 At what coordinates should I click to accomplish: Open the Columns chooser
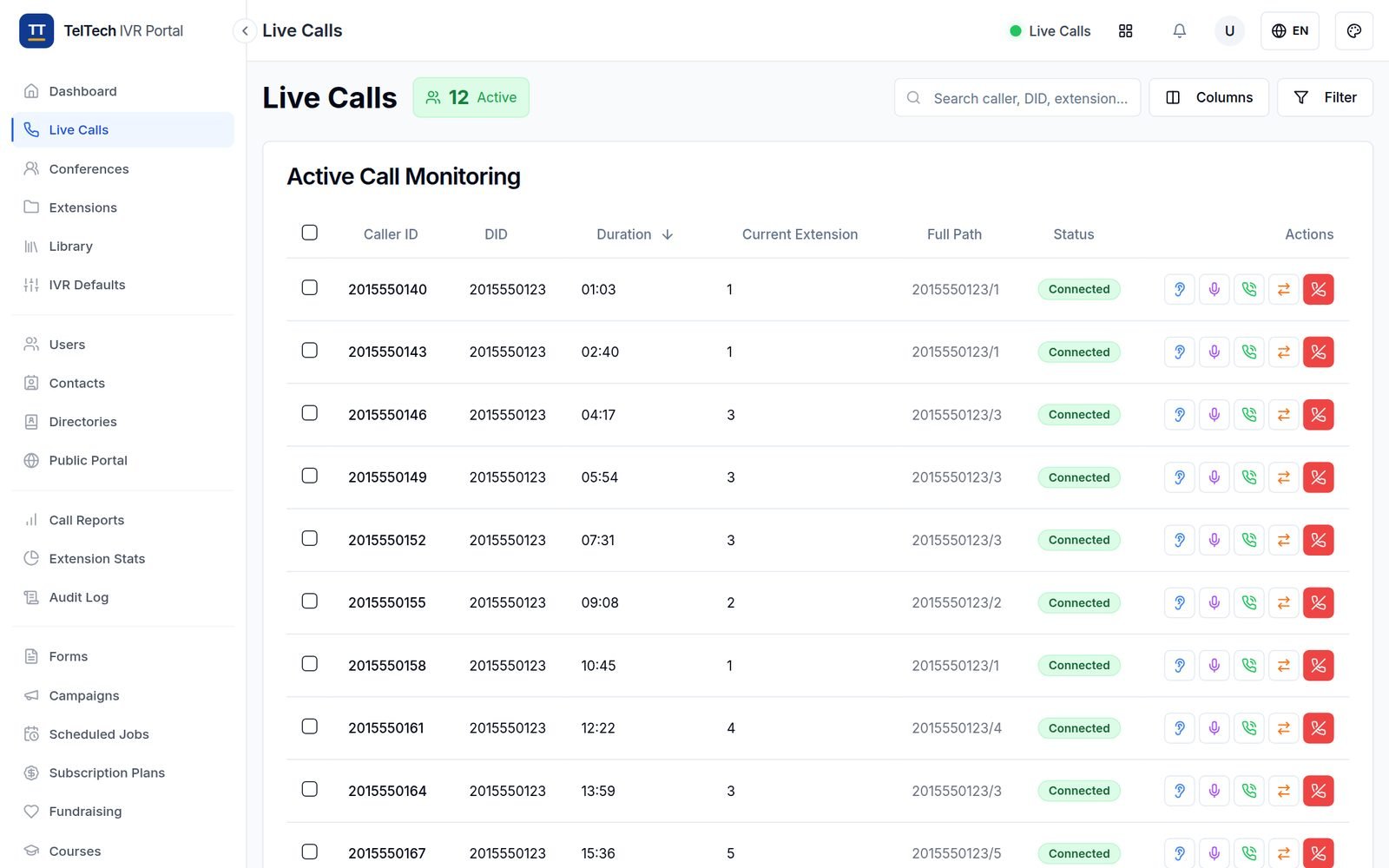click(x=1208, y=97)
